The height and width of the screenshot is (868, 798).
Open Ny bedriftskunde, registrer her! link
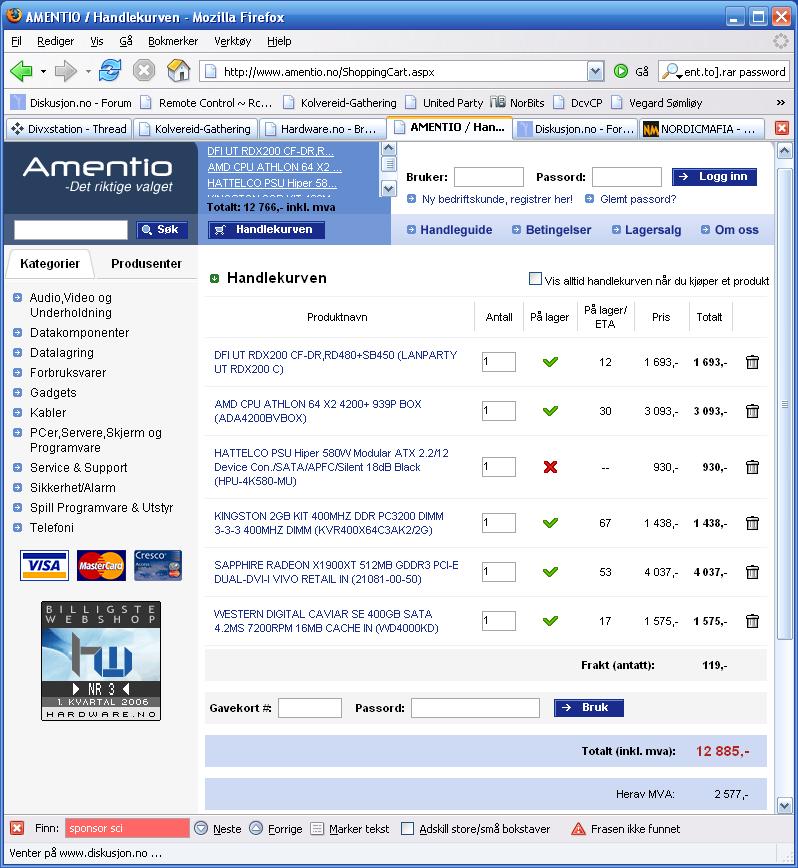pyautogui.click(x=497, y=199)
